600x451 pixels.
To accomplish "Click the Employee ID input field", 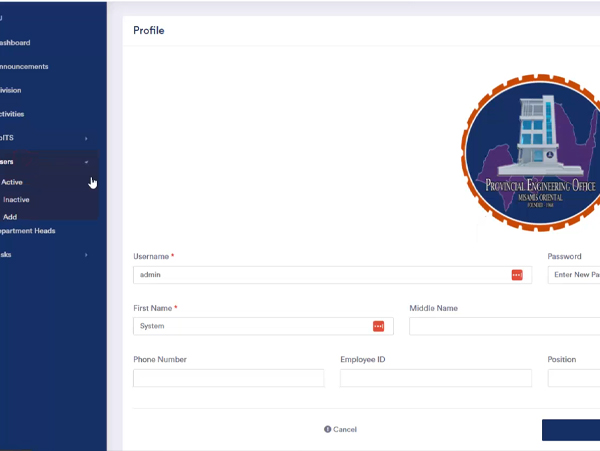I will 435,378.
